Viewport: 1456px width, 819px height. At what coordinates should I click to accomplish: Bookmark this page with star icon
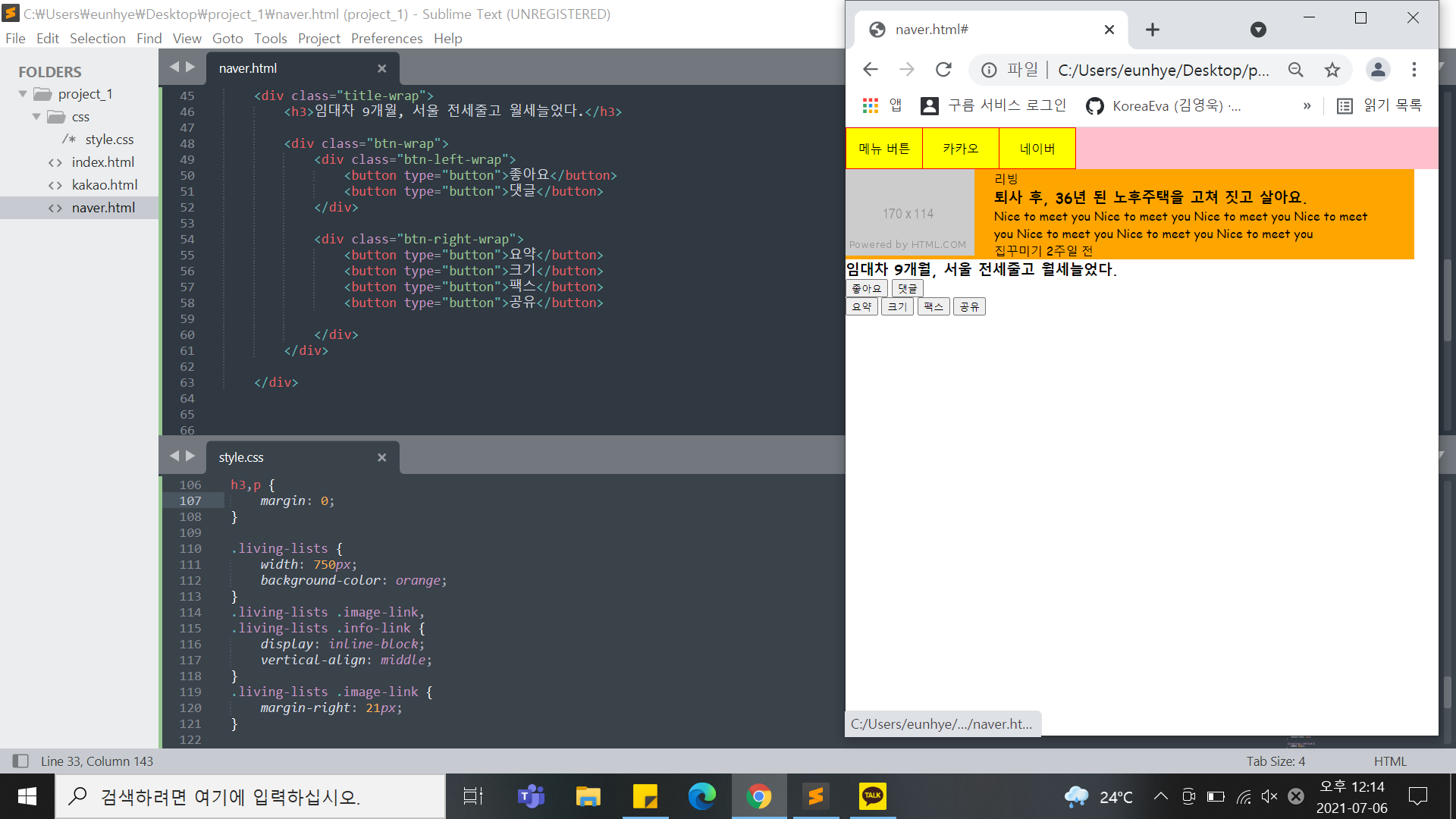point(1332,70)
